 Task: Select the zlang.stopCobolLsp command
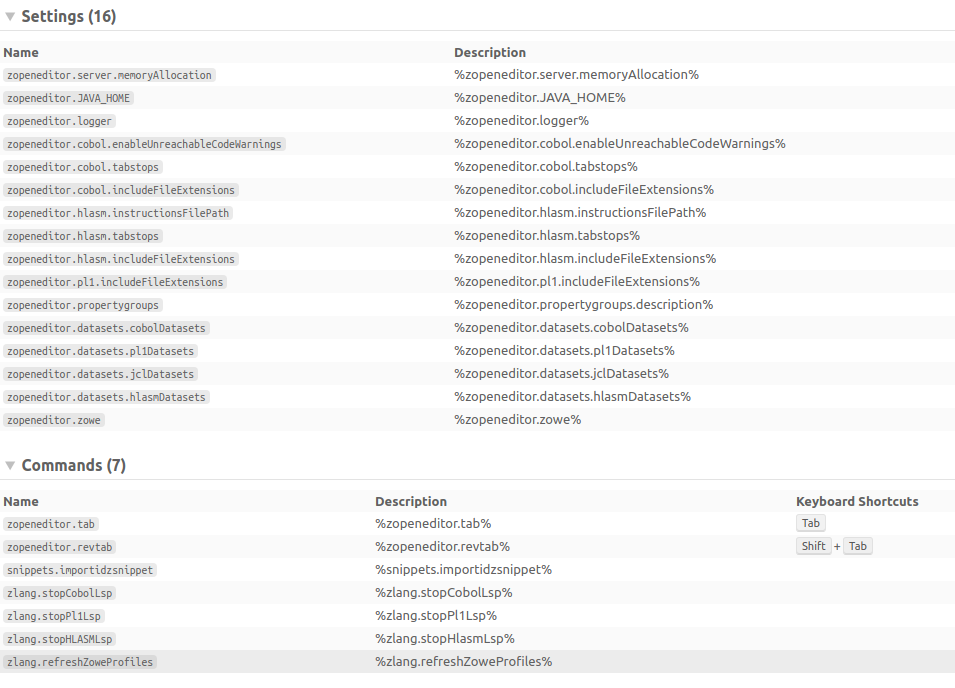pyautogui.click(x=59, y=592)
